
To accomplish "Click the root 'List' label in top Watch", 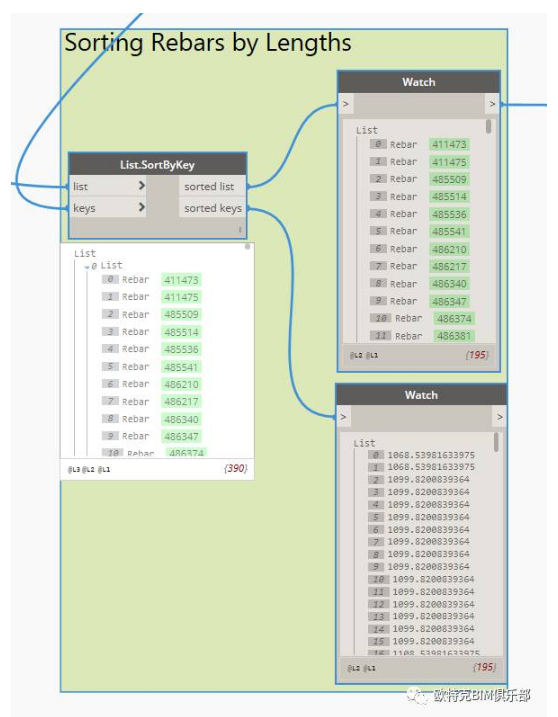I will coord(367,130).
